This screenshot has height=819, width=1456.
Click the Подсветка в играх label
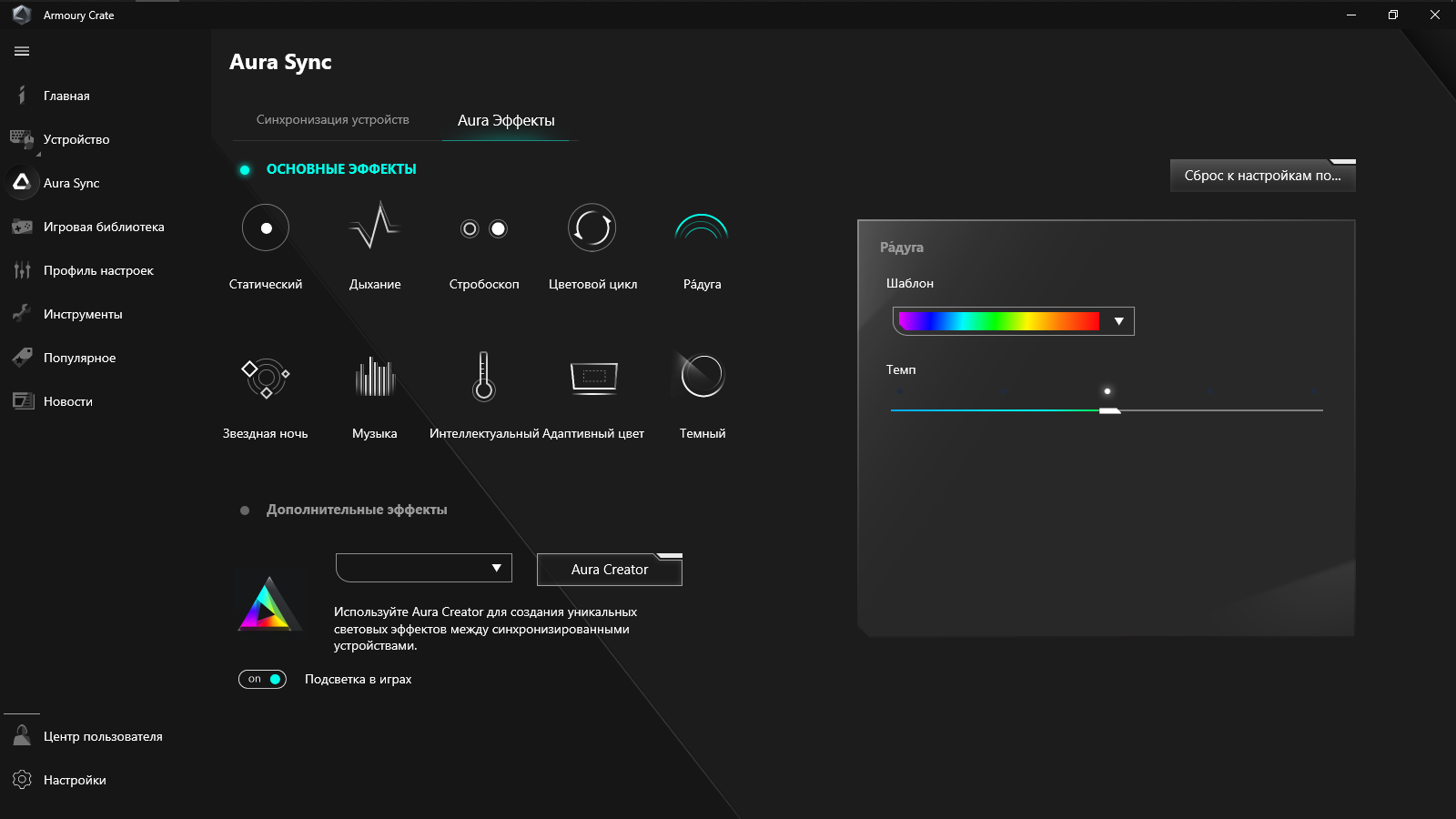tap(359, 679)
